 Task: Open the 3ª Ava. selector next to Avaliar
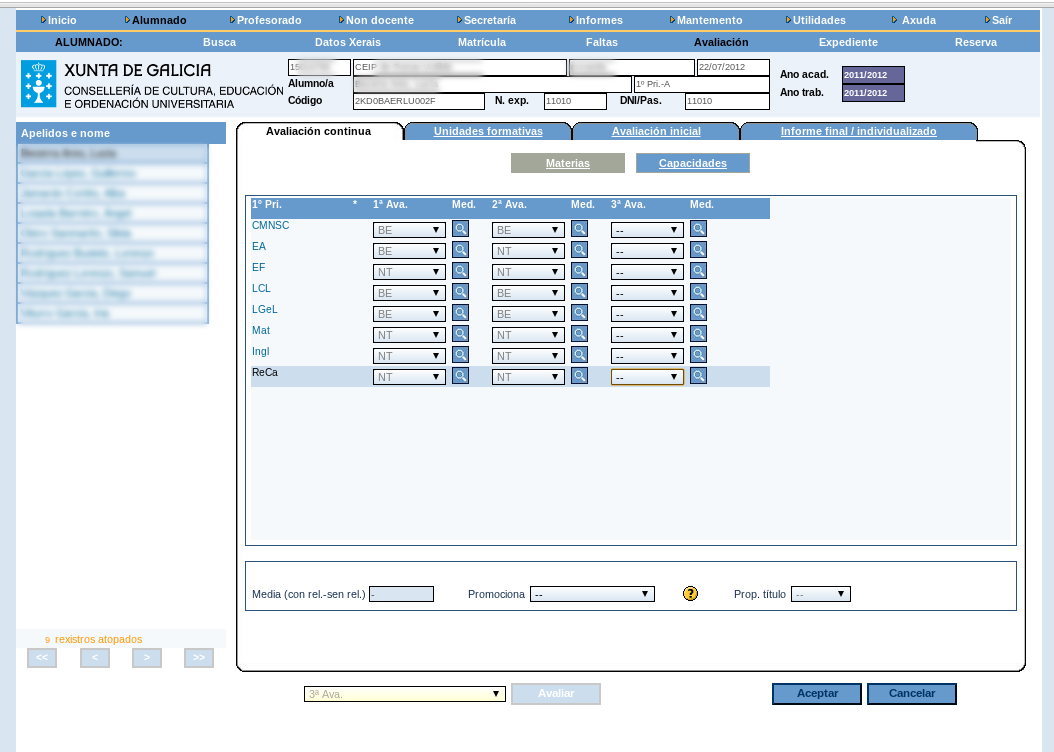point(404,694)
